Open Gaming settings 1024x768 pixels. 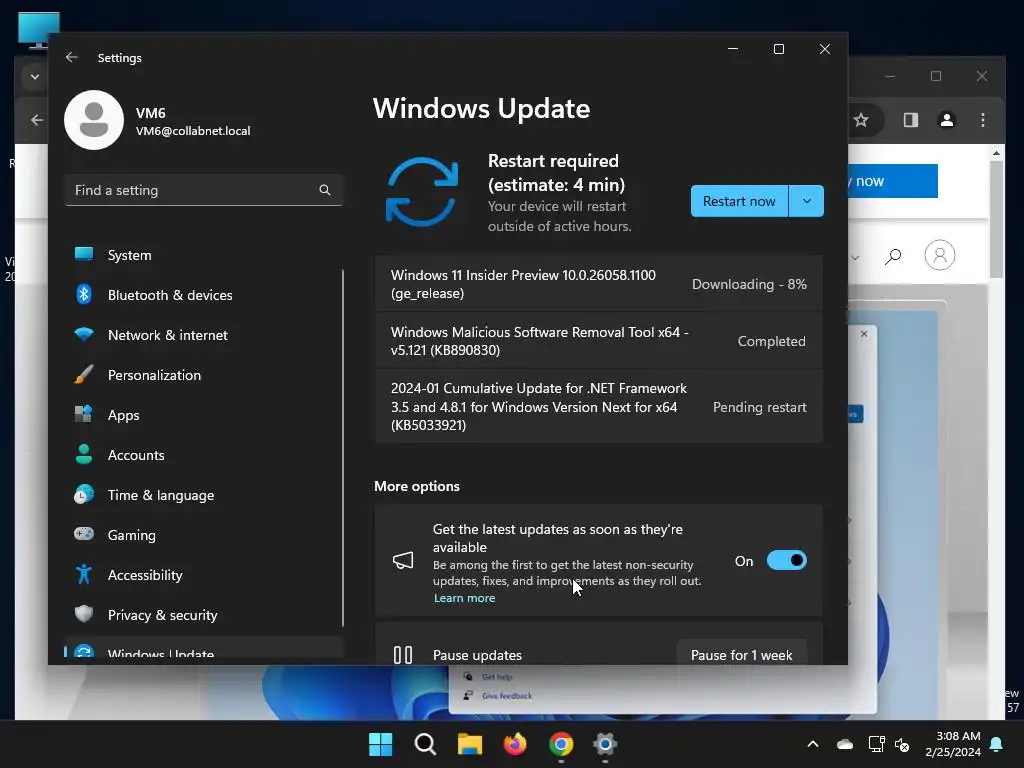coord(202,535)
